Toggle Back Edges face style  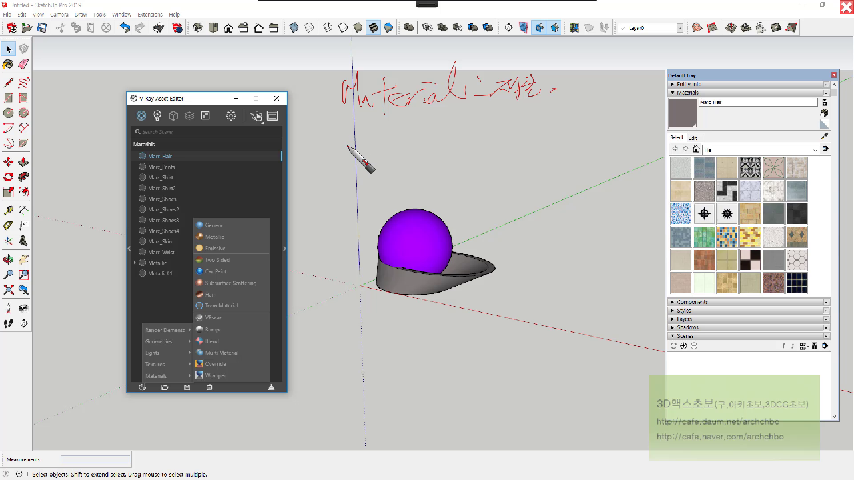point(309,27)
